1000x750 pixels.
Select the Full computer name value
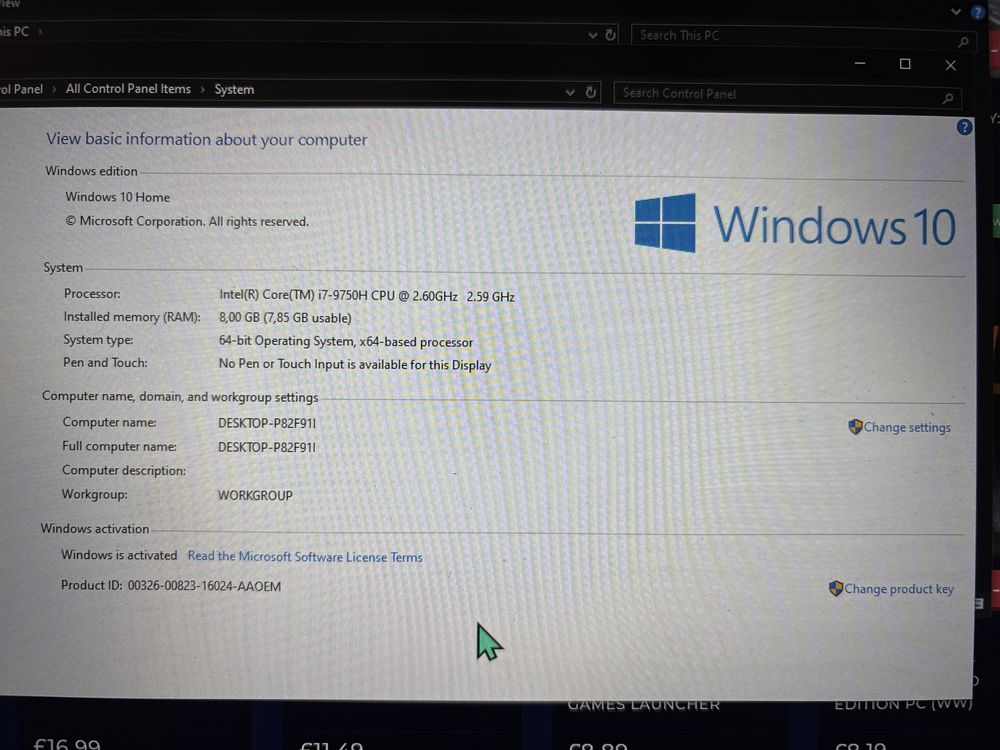(x=267, y=447)
